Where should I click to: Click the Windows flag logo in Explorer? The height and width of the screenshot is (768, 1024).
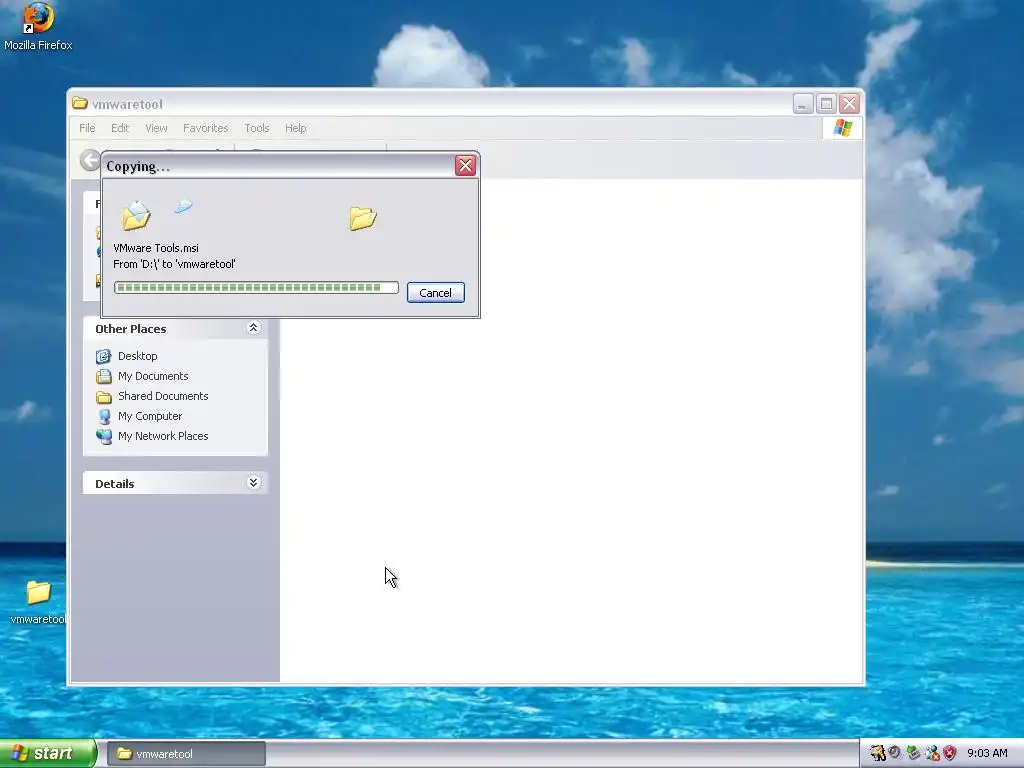842,127
